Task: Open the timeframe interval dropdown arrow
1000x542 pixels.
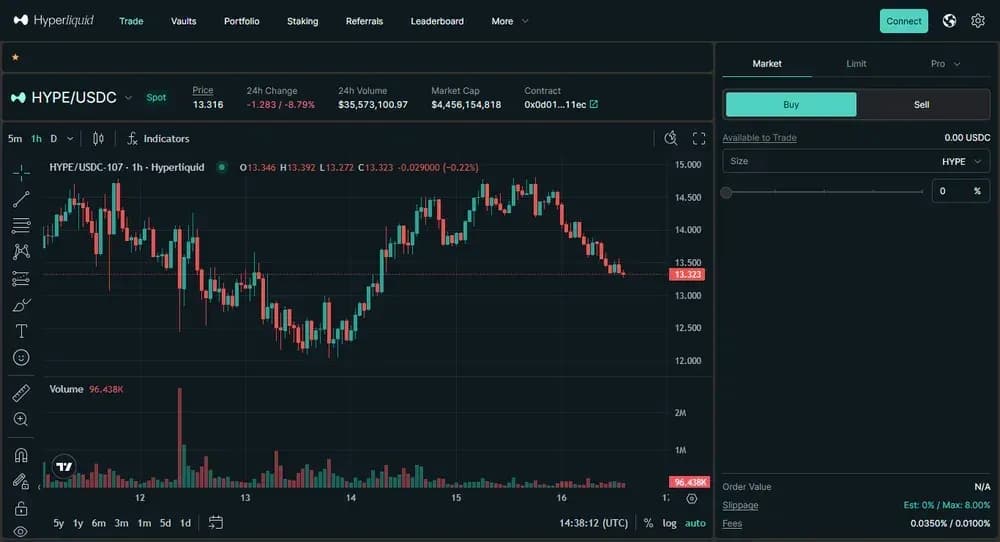Action: tap(70, 138)
